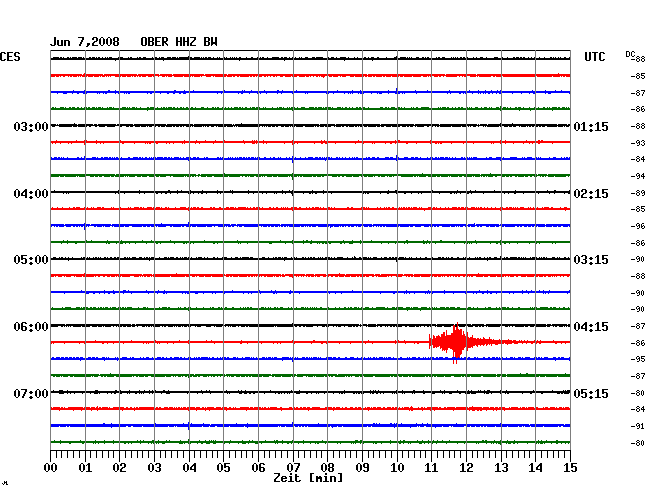Click the 'UTC' column header

[x=594, y=57]
